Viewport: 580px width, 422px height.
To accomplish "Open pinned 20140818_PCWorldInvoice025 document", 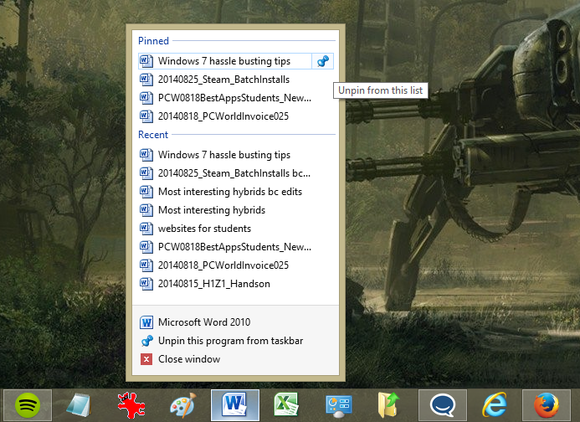I will click(x=225, y=116).
